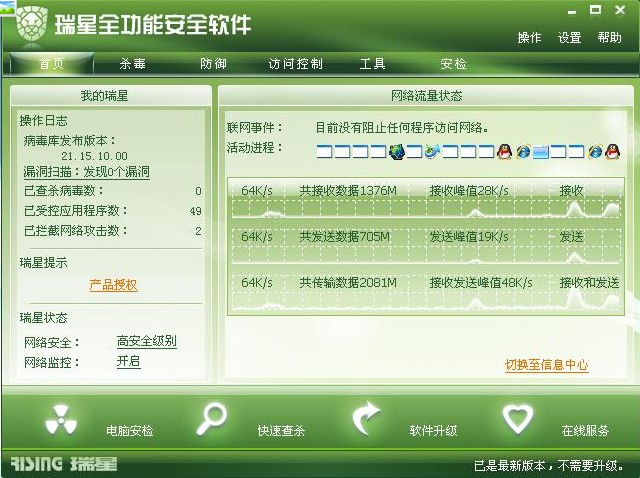Image resolution: width=640 pixels, height=478 pixels.
Task: Select the last QQ penguin process icon
Action: pyautogui.click(x=612, y=151)
